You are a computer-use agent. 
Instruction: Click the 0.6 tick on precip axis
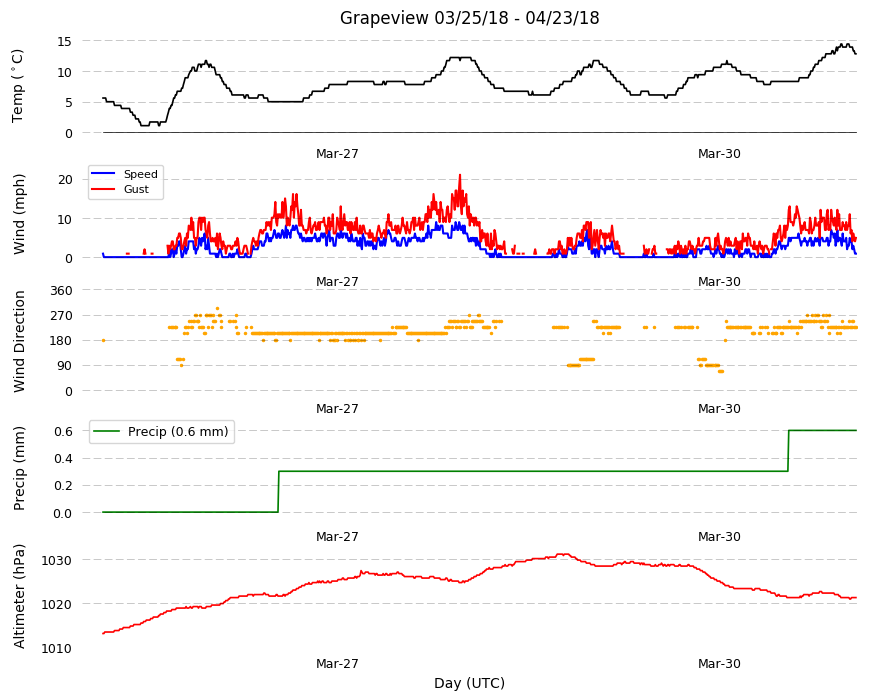[x=63, y=432]
